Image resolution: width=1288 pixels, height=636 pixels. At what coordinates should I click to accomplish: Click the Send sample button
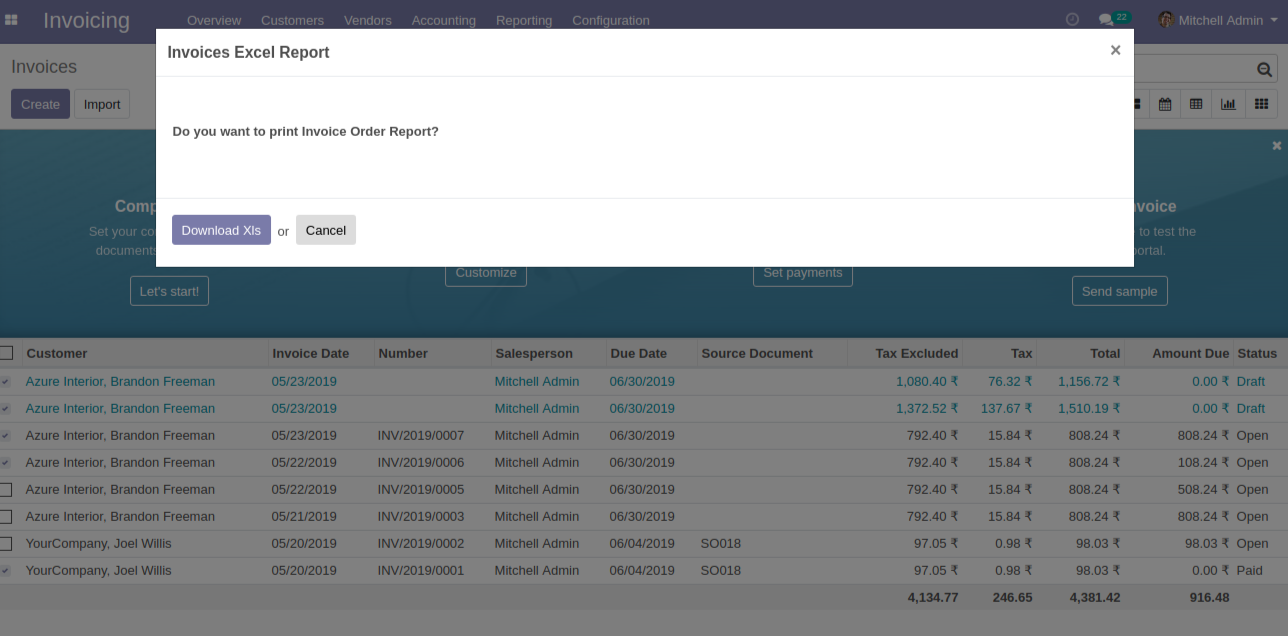click(1120, 291)
